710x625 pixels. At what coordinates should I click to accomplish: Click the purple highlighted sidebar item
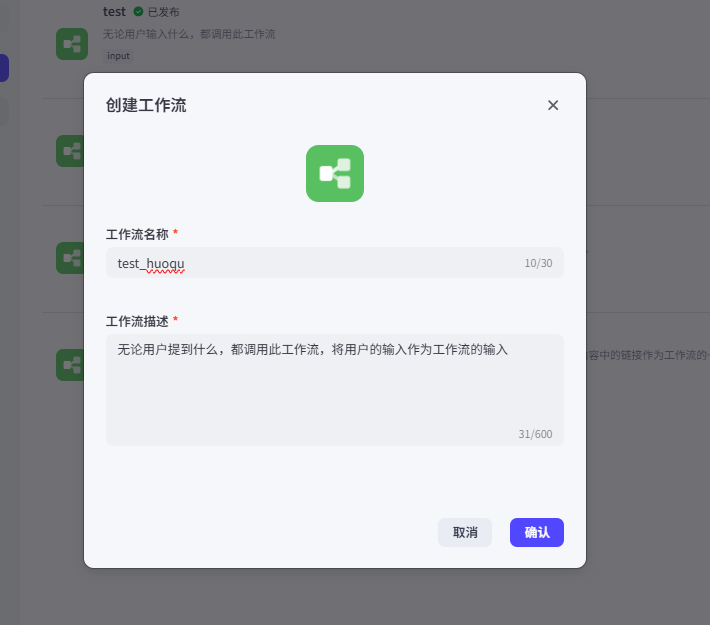pos(4,68)
